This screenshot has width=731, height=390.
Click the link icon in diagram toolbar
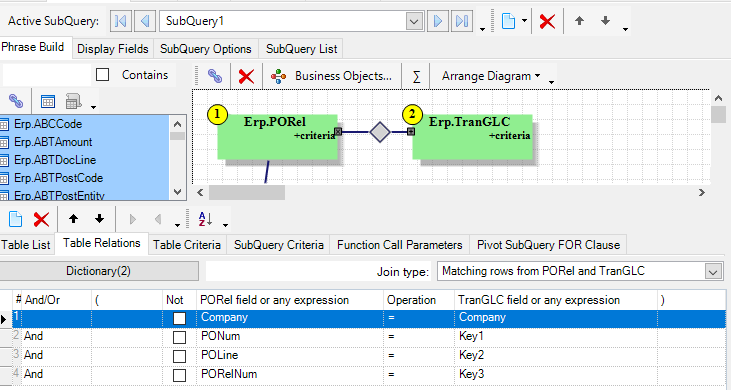pos(214,76)
